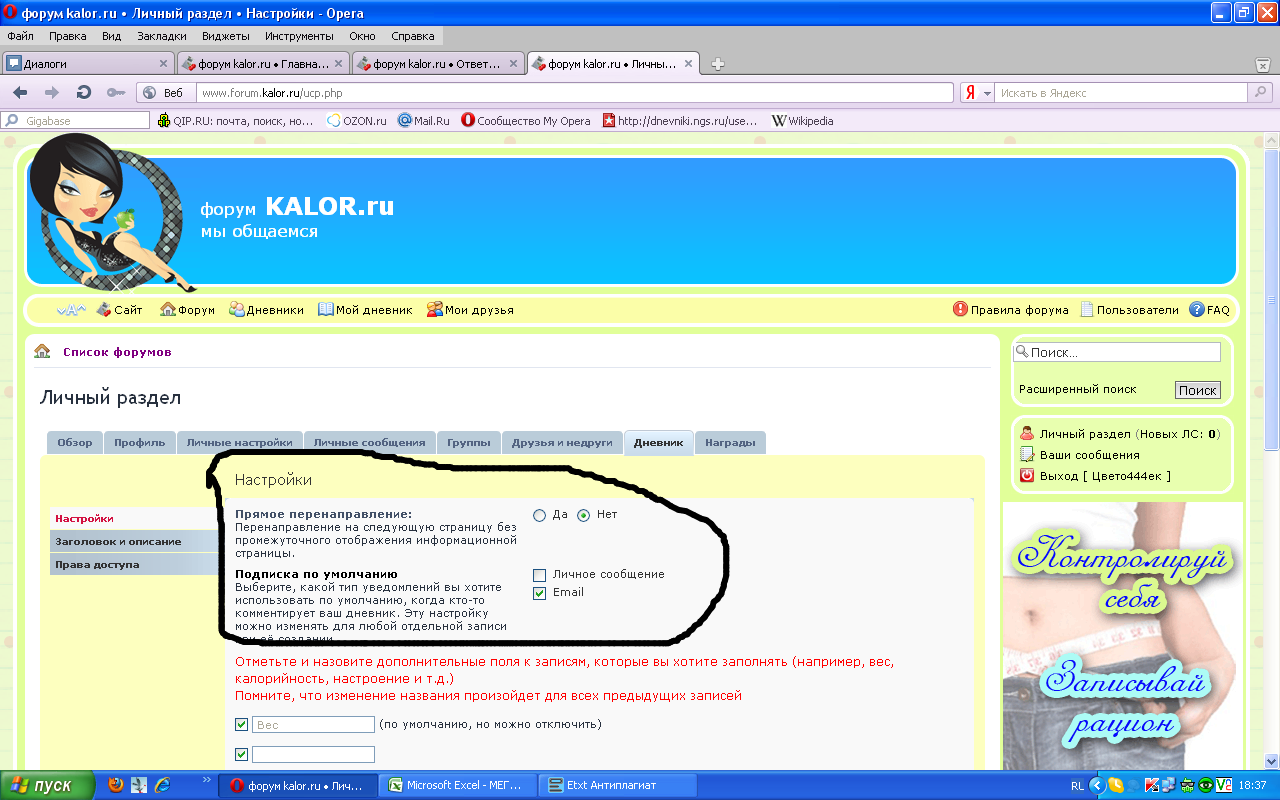Open the Закладки menu
This screenshot has height=800, width=1280.
[161, 36]
